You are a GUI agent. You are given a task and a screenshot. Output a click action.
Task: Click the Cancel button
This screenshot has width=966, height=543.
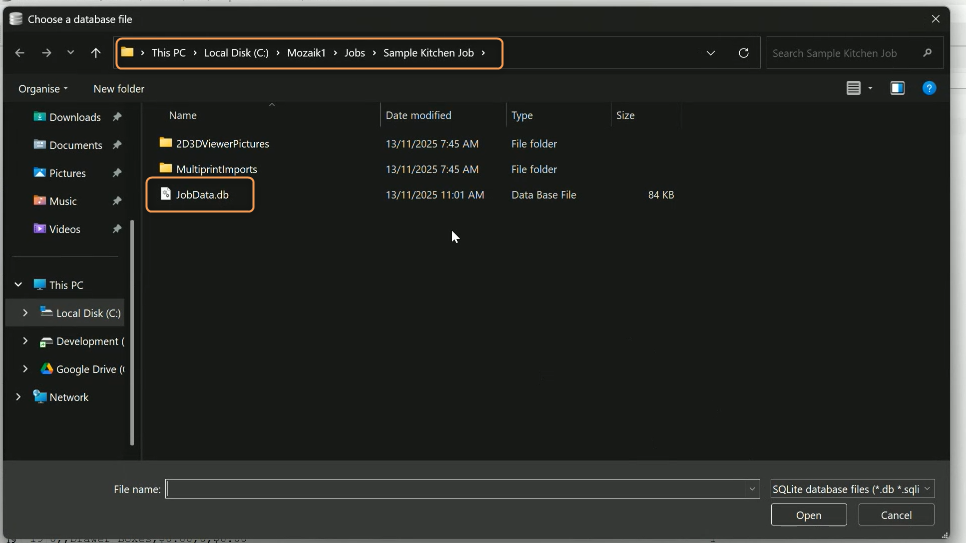click(896, 515)
